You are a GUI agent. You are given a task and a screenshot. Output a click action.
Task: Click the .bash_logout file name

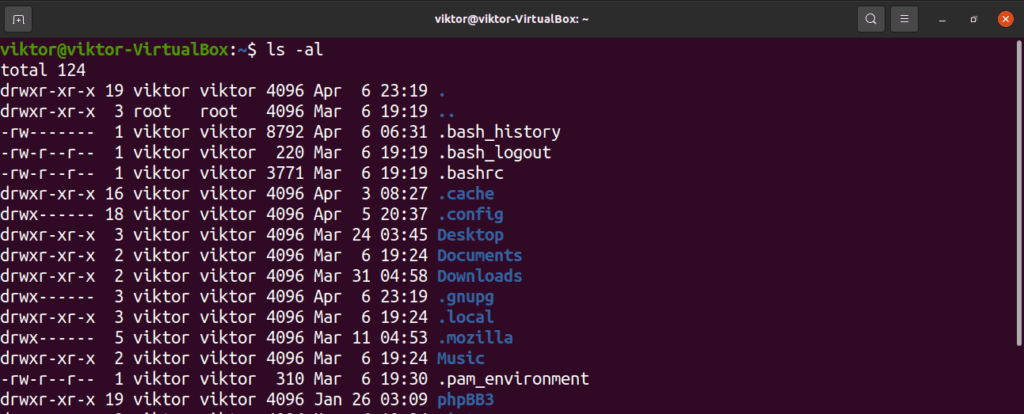(494, 152)
